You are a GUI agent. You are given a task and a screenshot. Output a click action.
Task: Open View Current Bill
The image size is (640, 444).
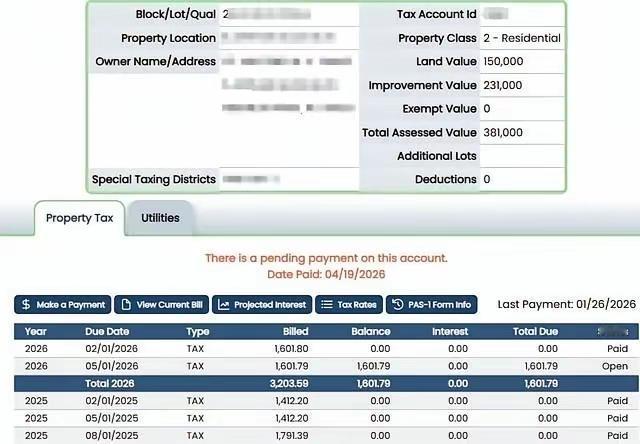[162, 304]
